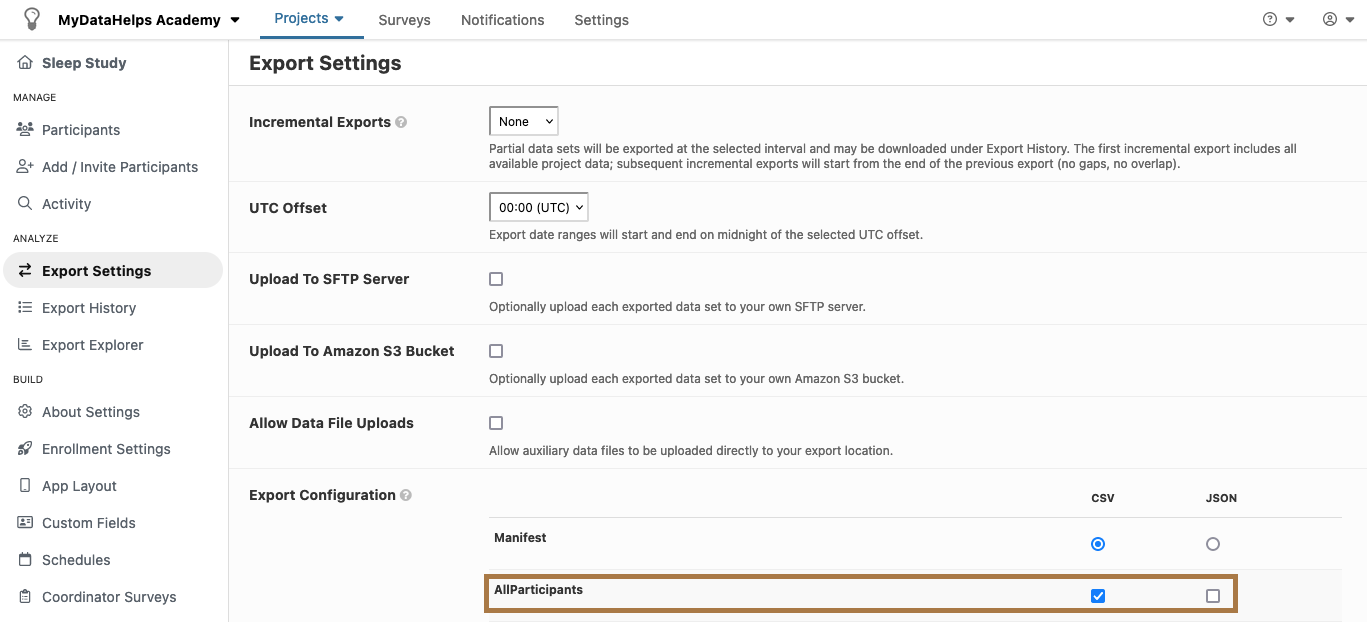Expand the UTC Offset dropdown
1367x622 pixels.
[x=538, y=207]
